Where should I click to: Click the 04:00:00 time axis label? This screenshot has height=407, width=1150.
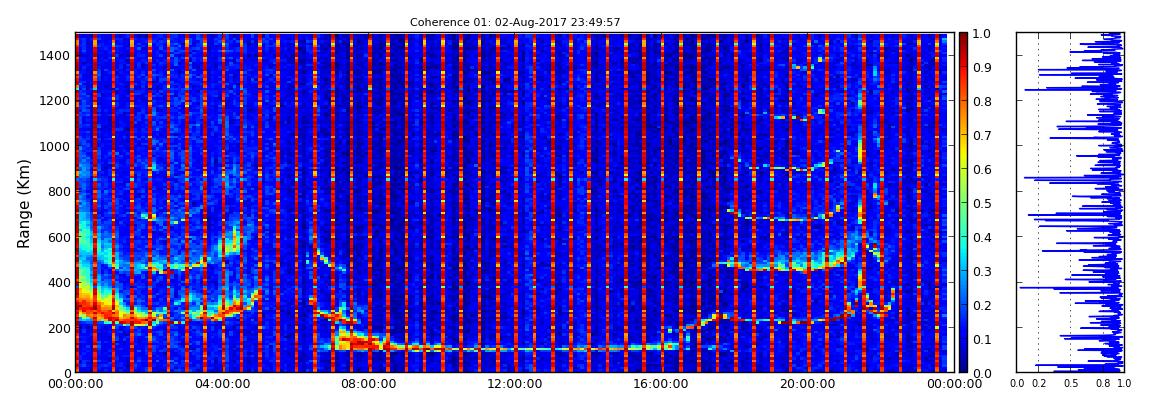tap(221, 384)
